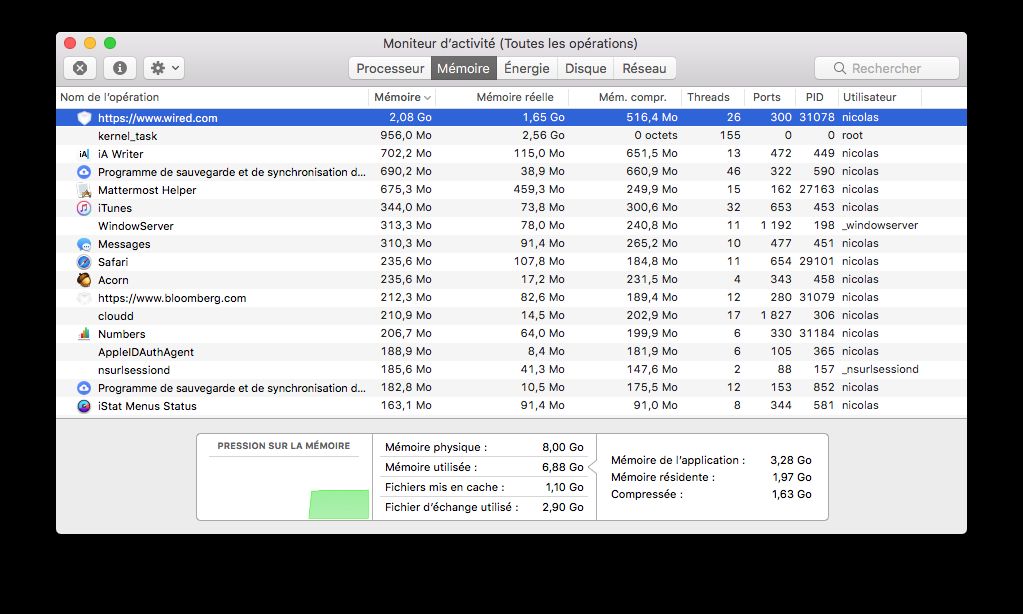The image size is (1023, 614).
Task: Click the green memory pressure graph
Action: point(339,504)
